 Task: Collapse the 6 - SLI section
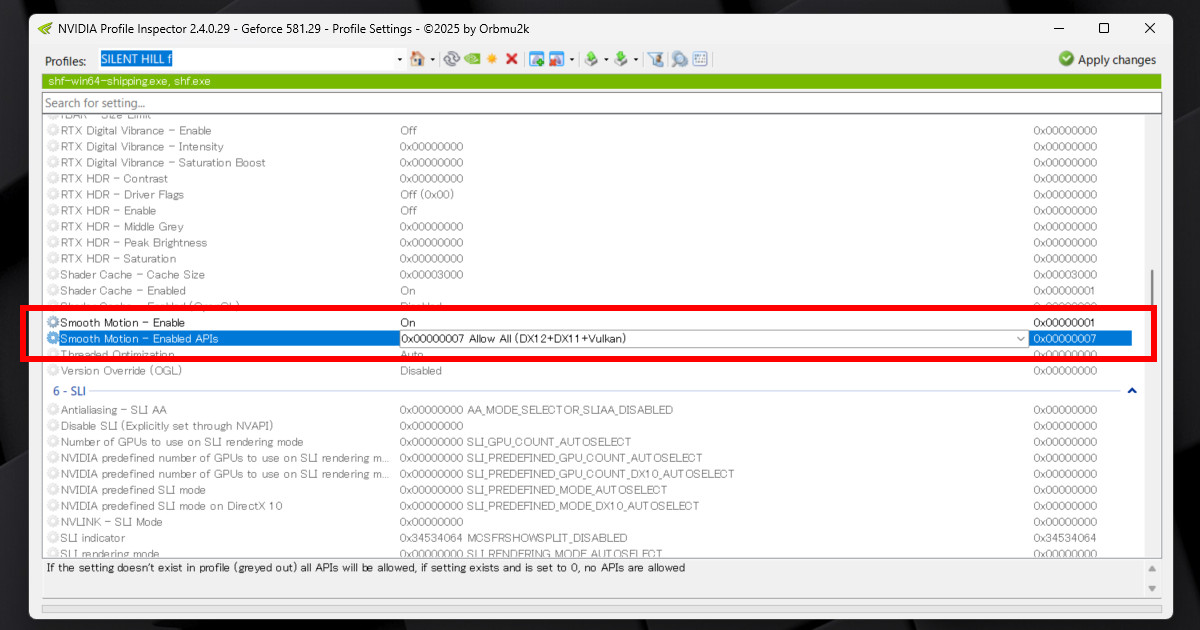tap(1132, 391)
